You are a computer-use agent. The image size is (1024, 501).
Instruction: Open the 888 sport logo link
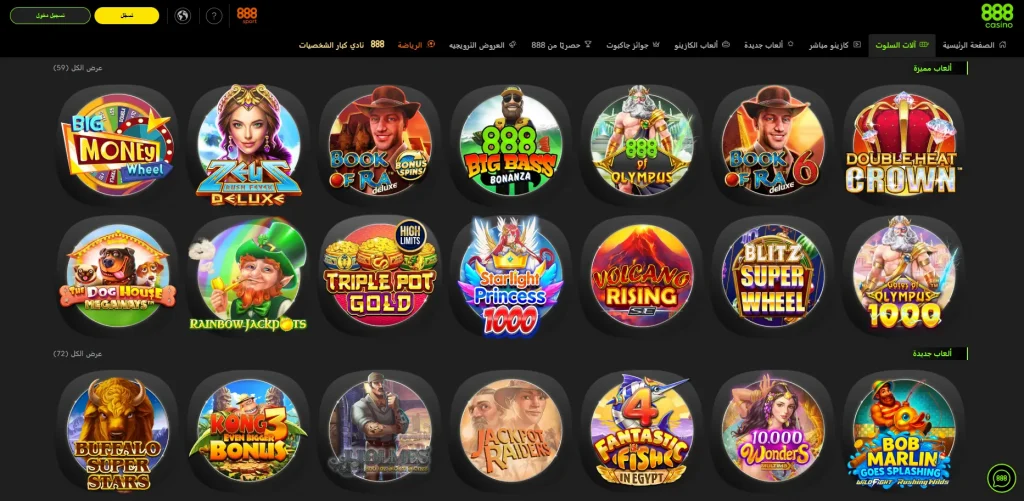[247, 15]
